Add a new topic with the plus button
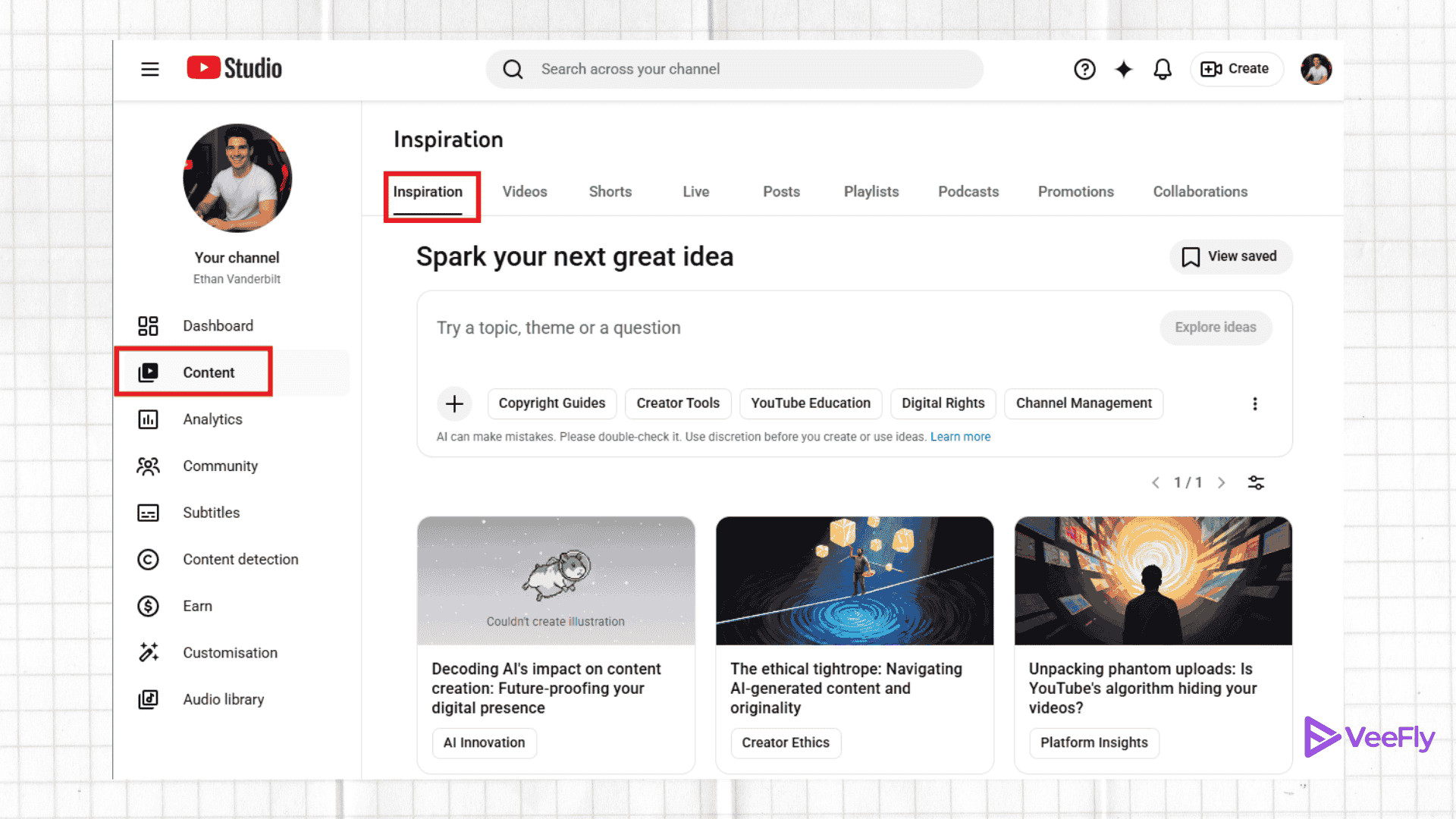This screenshot has height=819, width=1456. click(x=454, y=403)
